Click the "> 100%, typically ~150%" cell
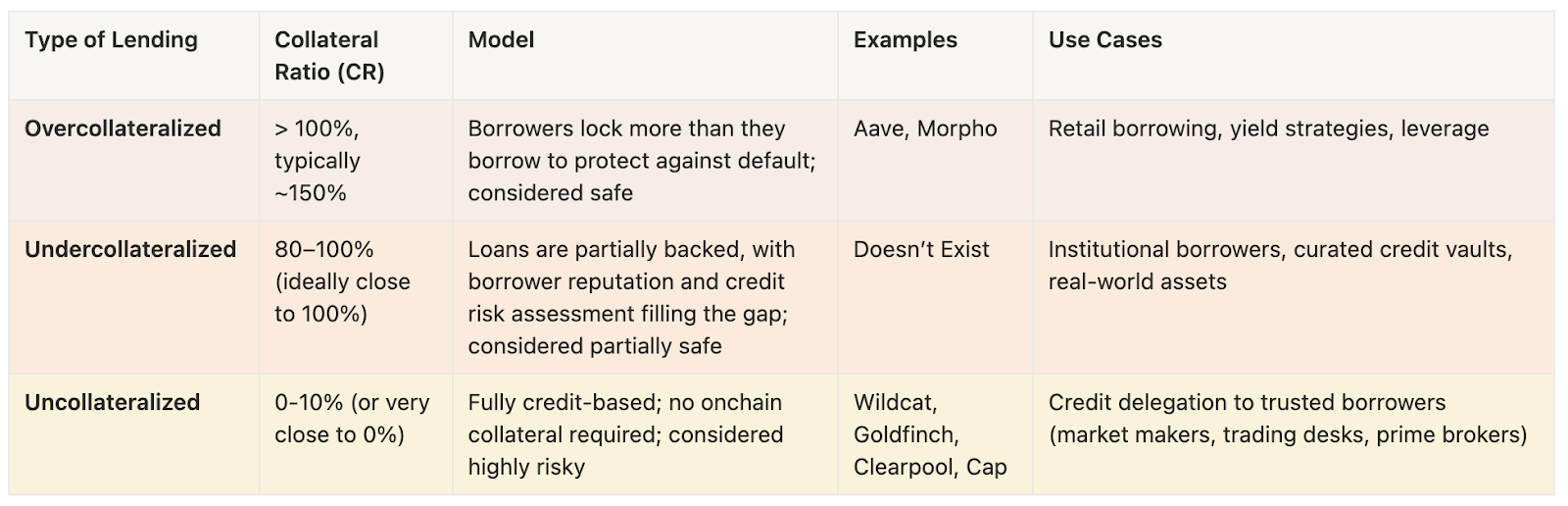This screenshot has height=506, width=1568. pos(318,161)
